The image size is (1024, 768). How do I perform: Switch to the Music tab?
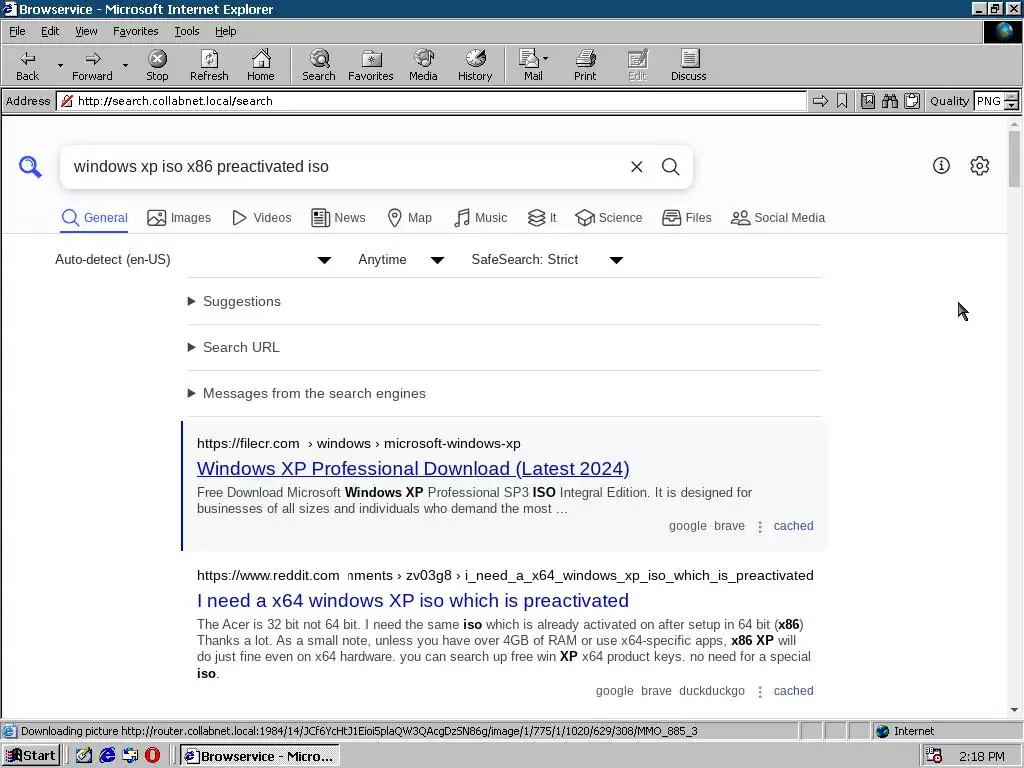click(480, 217)
